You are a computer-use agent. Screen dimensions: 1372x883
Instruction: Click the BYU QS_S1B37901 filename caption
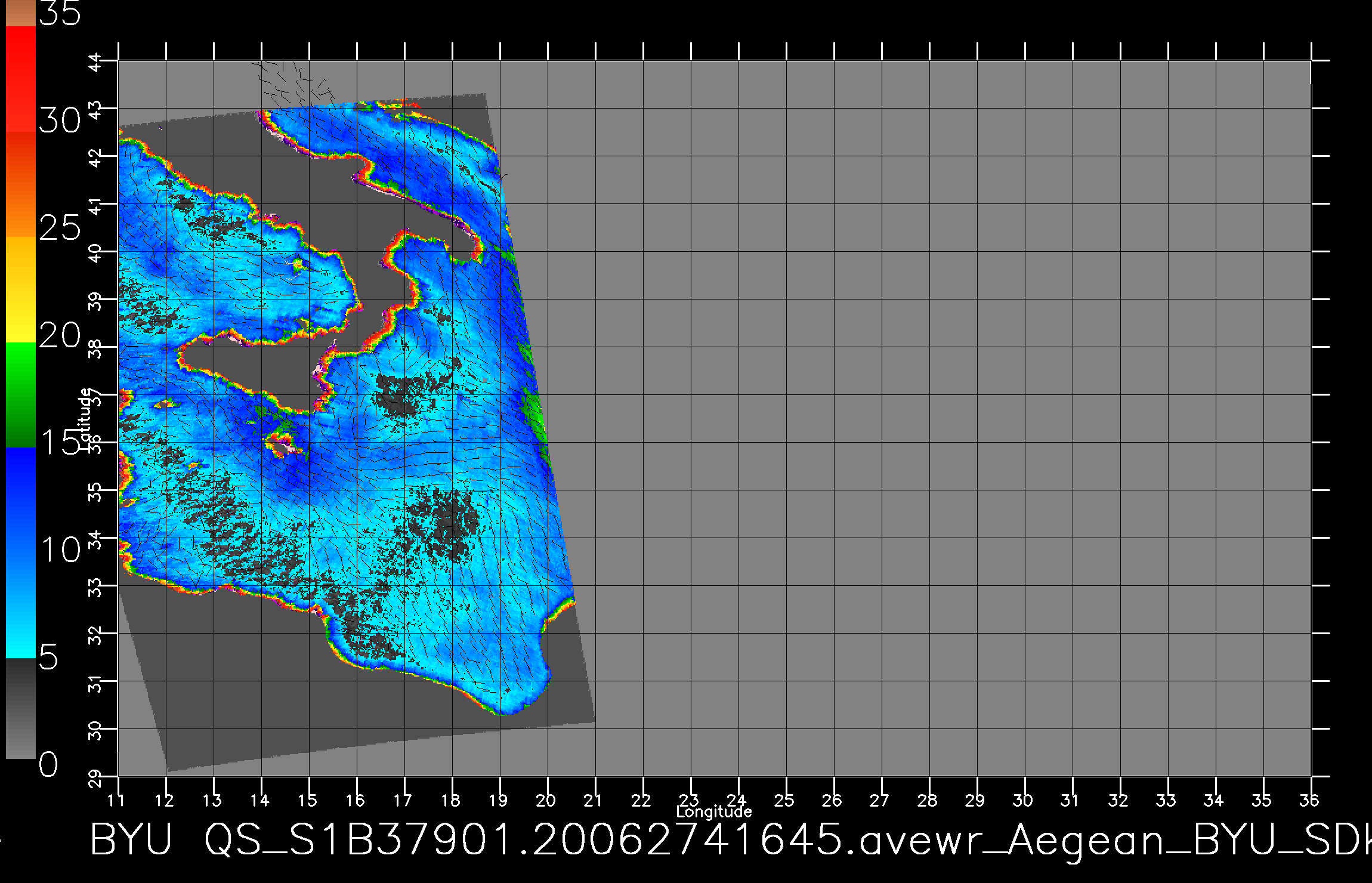731,841
